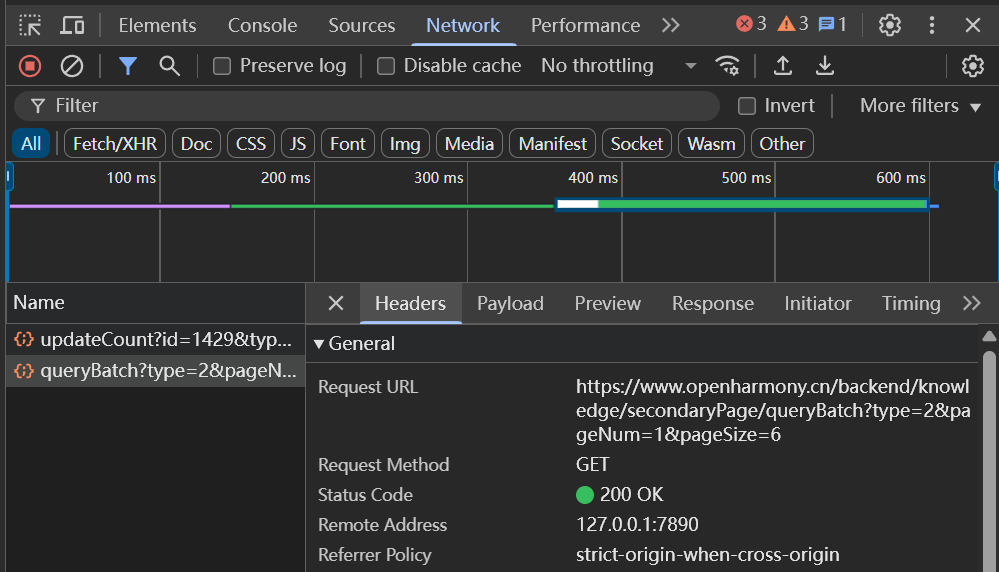
Task: Clear the network log
Action: 72,66
